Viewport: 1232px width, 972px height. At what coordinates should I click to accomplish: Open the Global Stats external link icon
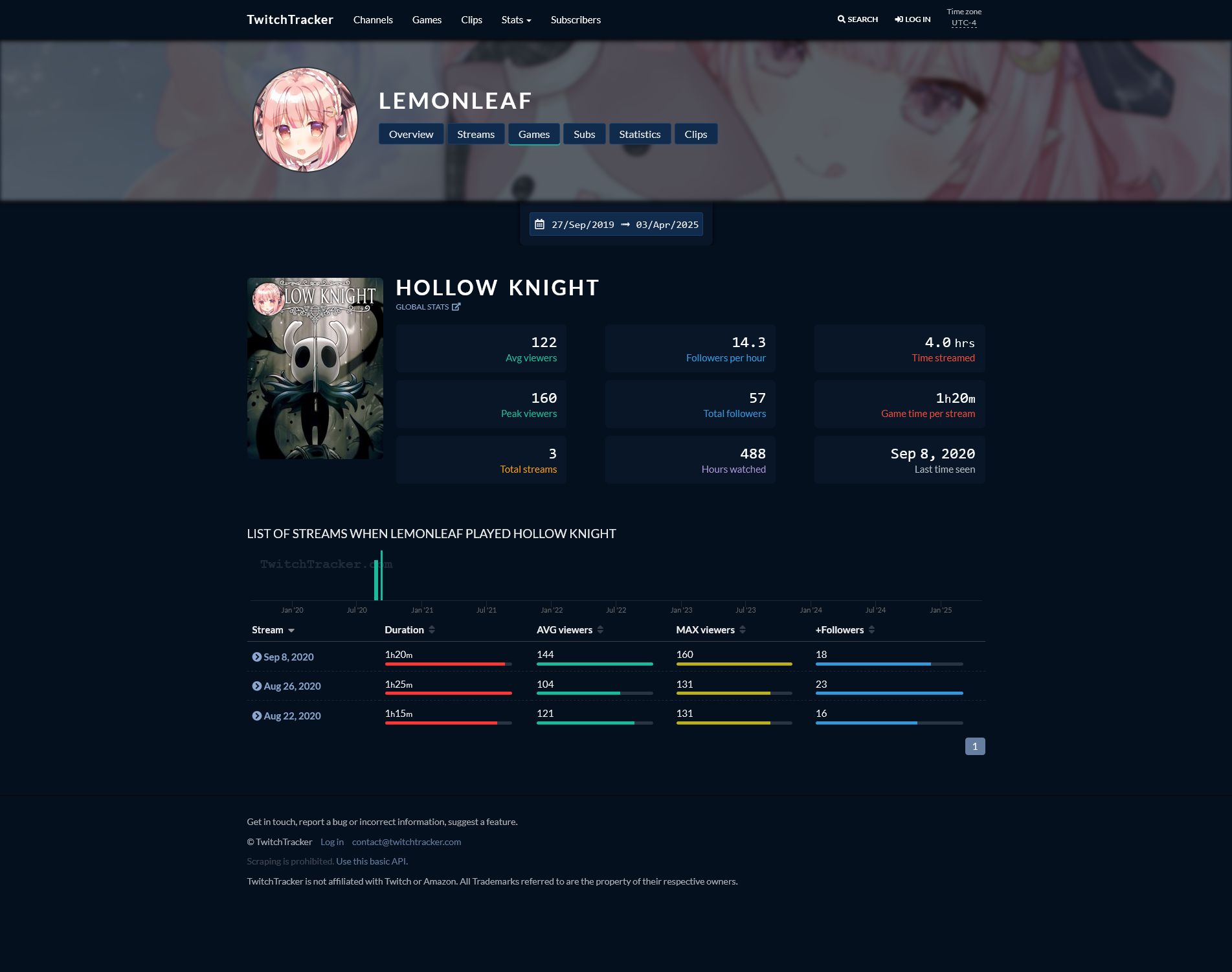456,307
